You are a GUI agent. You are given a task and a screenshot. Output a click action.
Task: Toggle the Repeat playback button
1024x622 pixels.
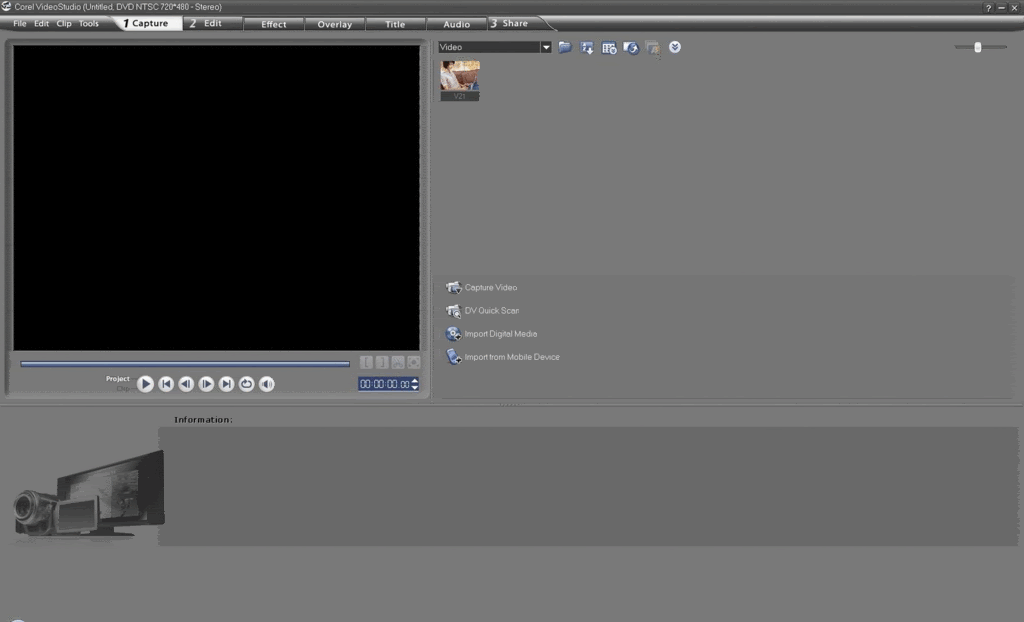pos(246,384)
